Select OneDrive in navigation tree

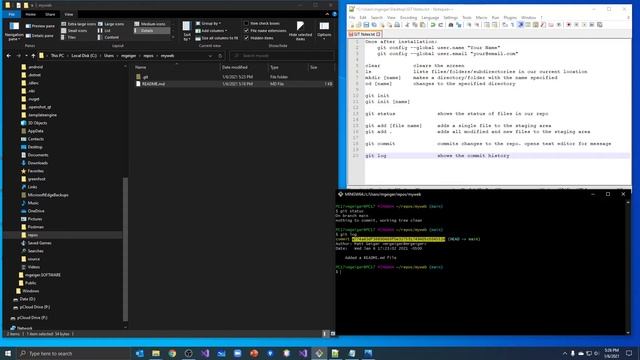[x=33, y=211]
